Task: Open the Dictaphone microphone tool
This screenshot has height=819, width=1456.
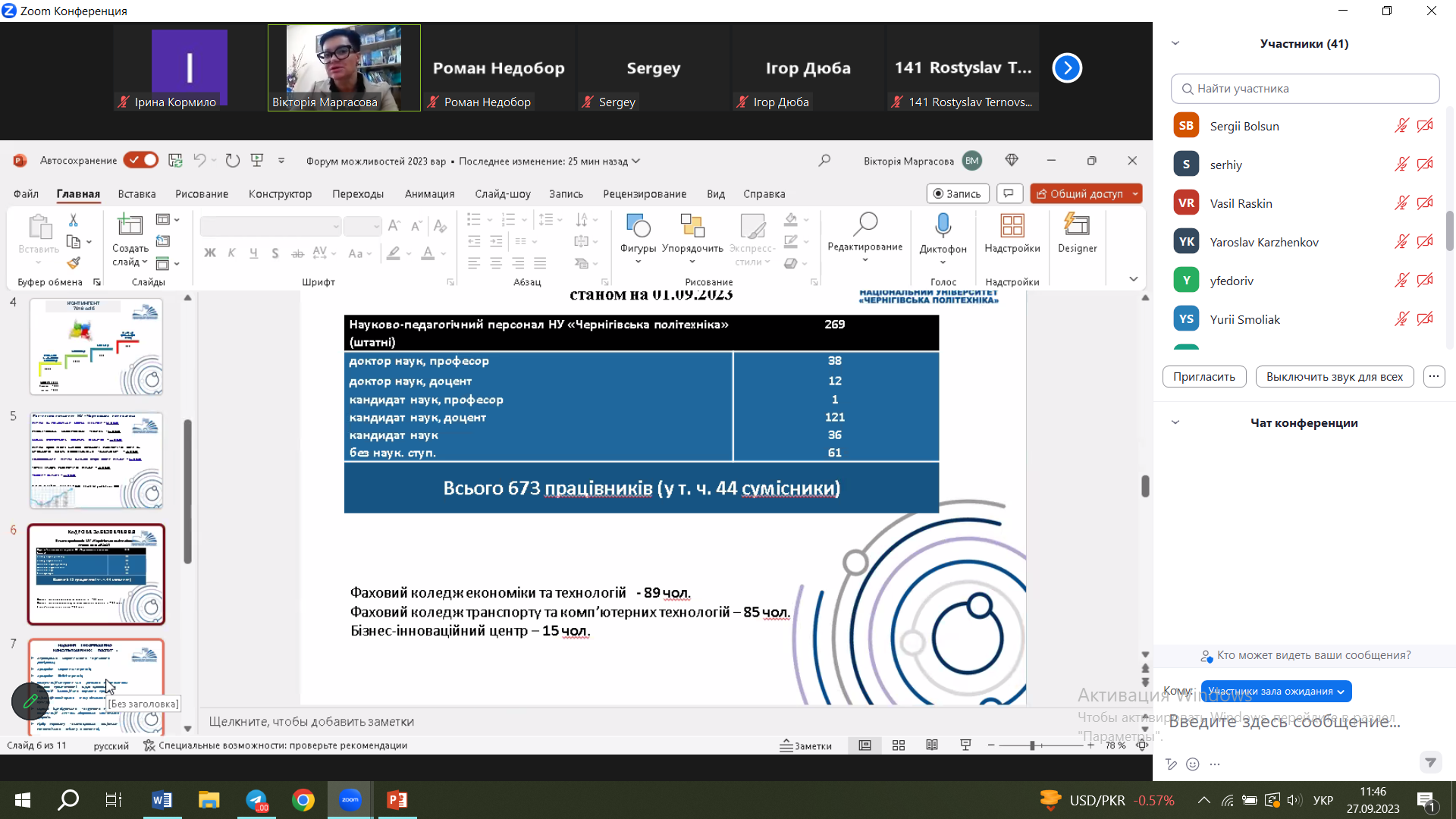Action: click(x=943, y=226)
